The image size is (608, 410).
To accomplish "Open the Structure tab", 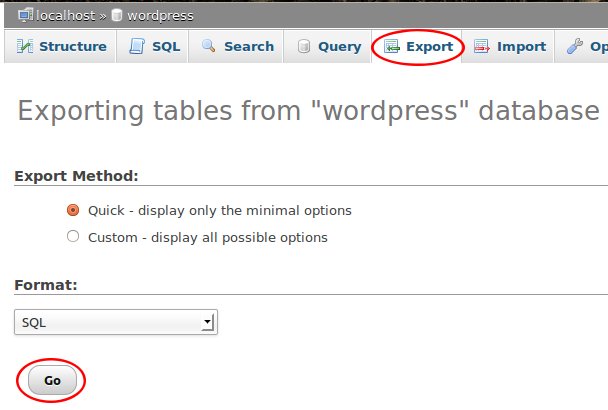I will click(x=60, y=46).
